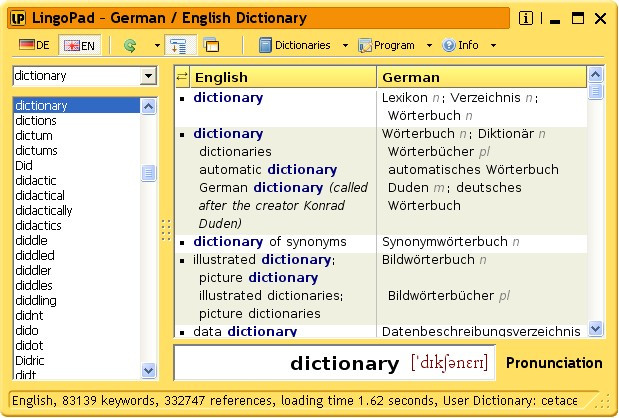
Task: Open the dropdown arrow next to refresh icon
Action: (x=157, y=45)
